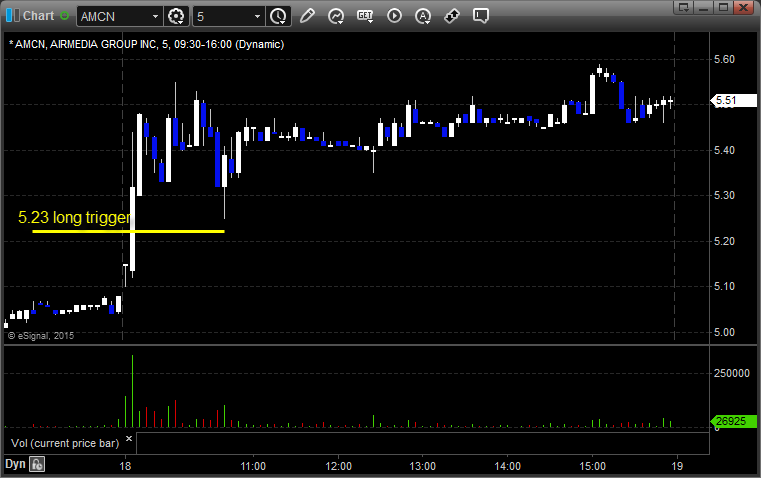The width and height of the screenshot is (761, 478).
Task: Click the Chart window title label
Action: click(x=38, y=16)
